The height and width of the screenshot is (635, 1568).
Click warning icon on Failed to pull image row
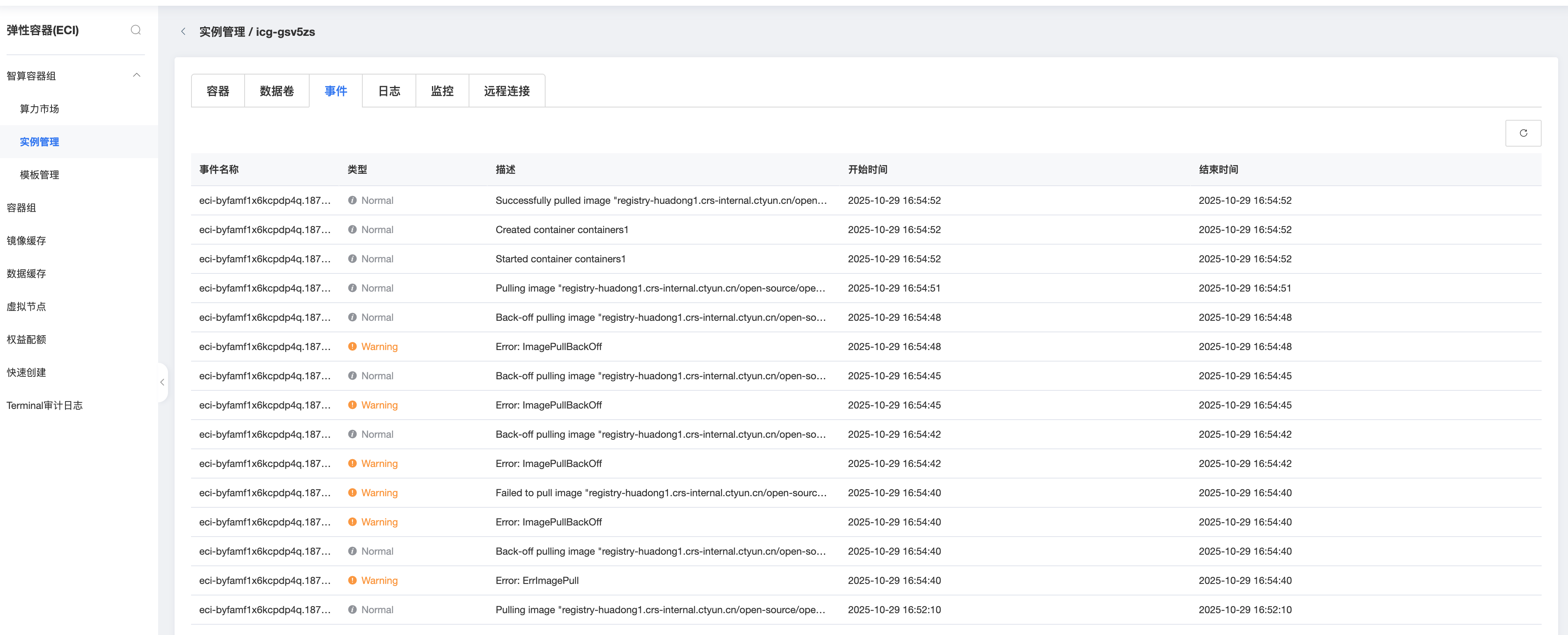point(352,493)
